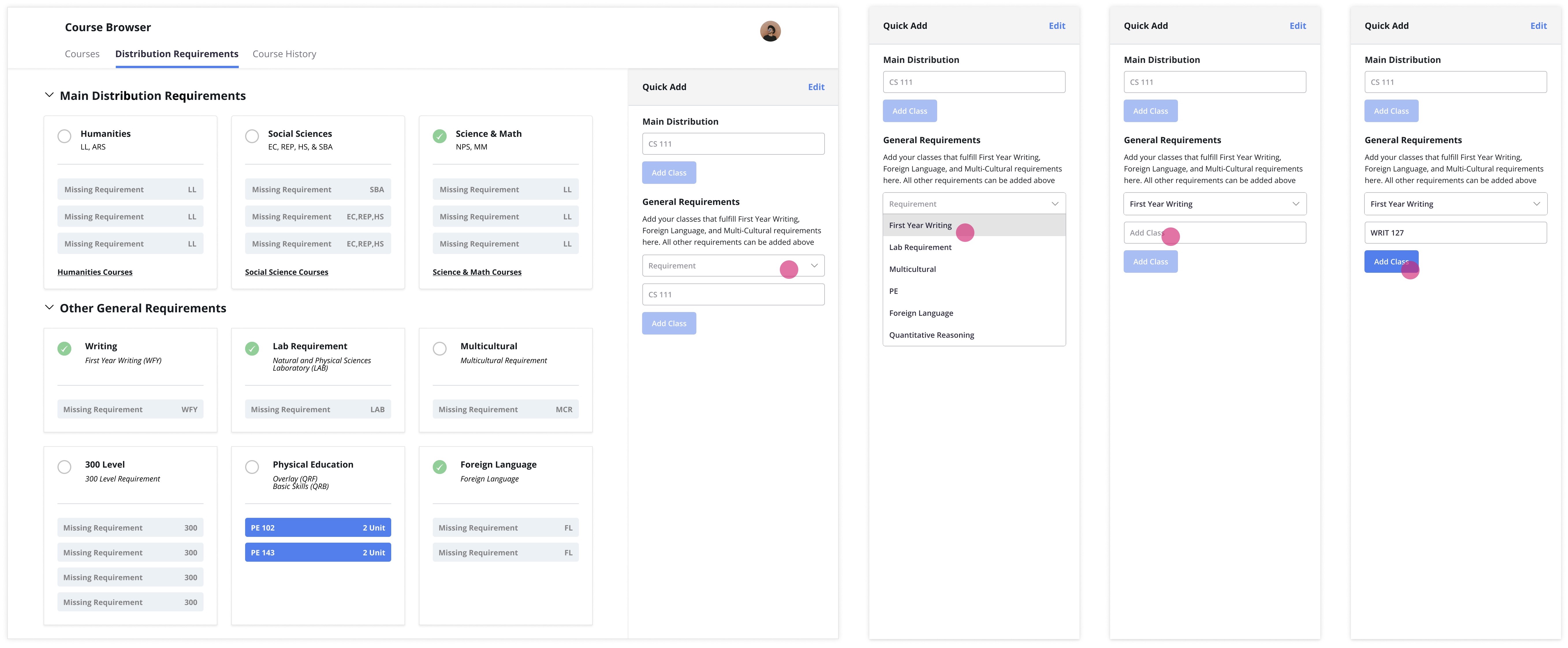This screenshot has height=648, width=1568.
Task: Focus CS 111 field in second Quick Add panel
Action: [x=974, y=82]
